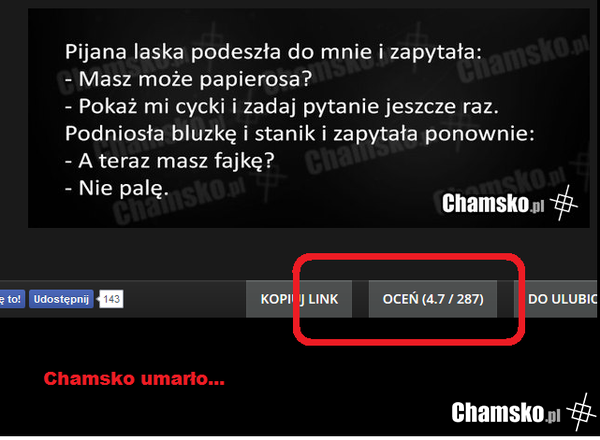
Task: Click the hash grid icon beside the joke image logo
Action: (564, 202)
